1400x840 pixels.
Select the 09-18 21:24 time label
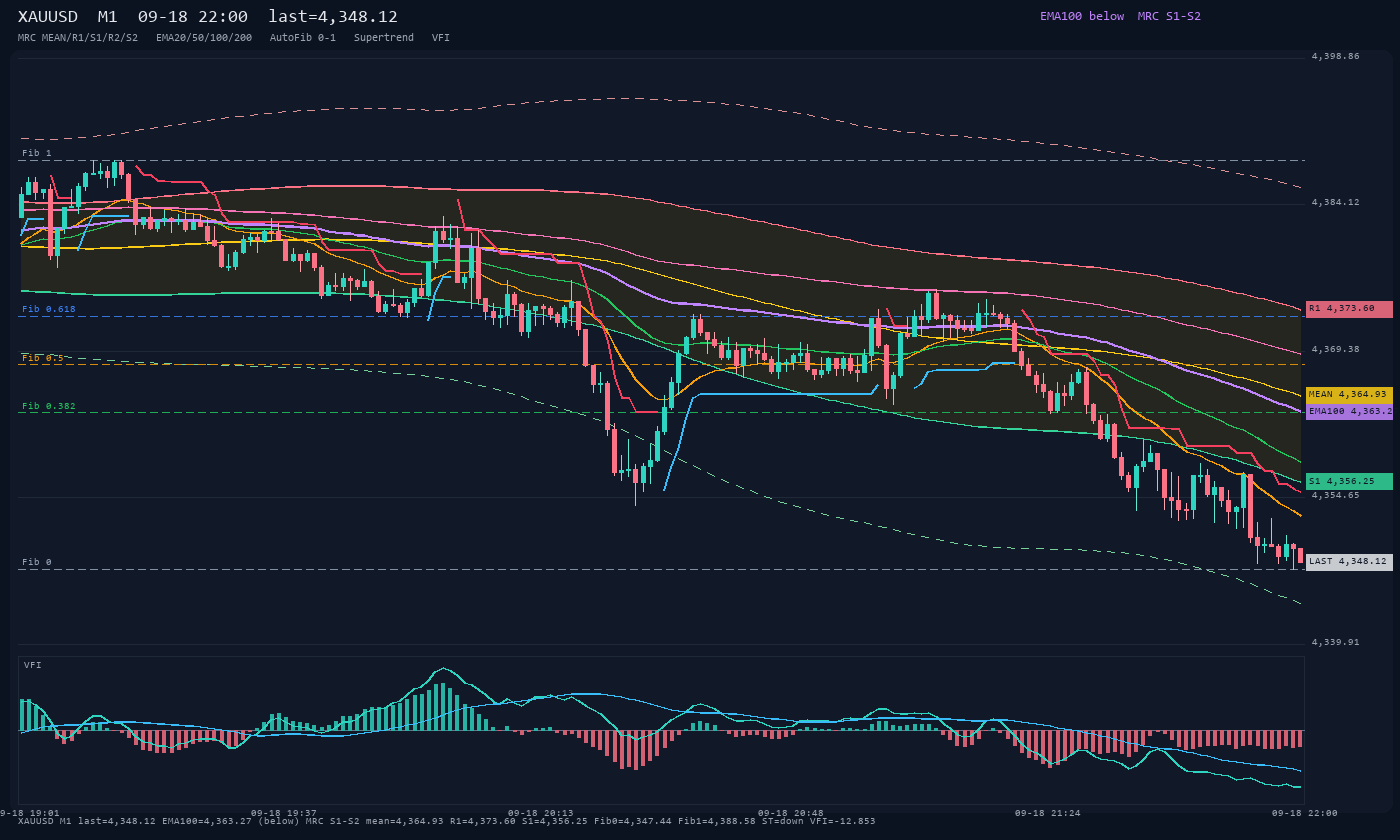pos(1048,813)
